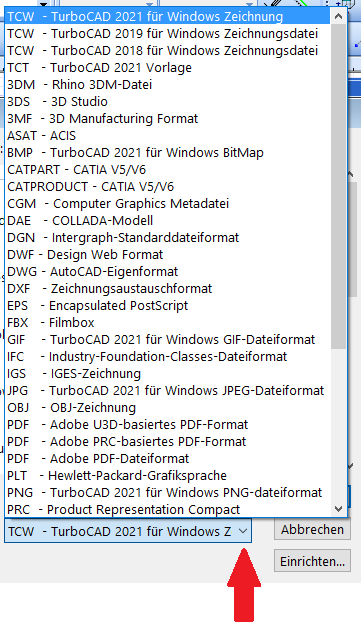Choose FBX Filmbox format
Viewport: 361px width, 629px height.
click(x=168, y=323)
